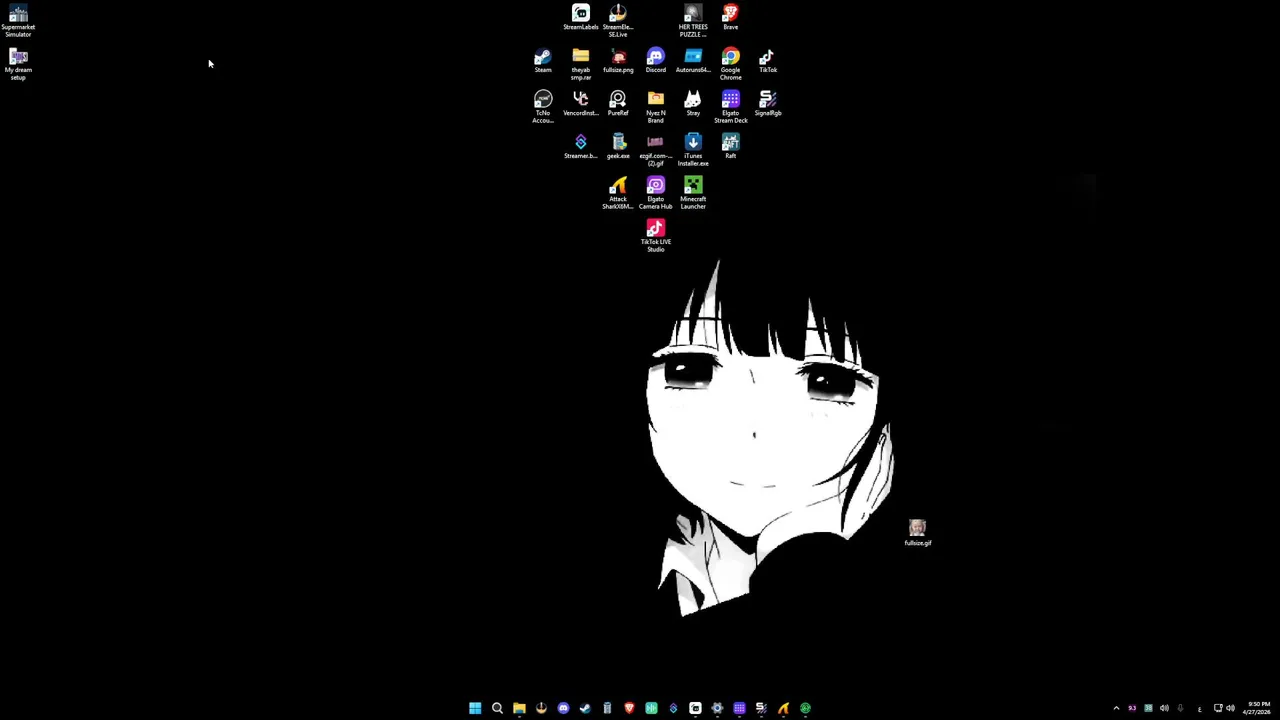This screenshot has height=720, width=1280.
Task: Select the VencordInstaller desktop icon
Action: click(580, 104)
